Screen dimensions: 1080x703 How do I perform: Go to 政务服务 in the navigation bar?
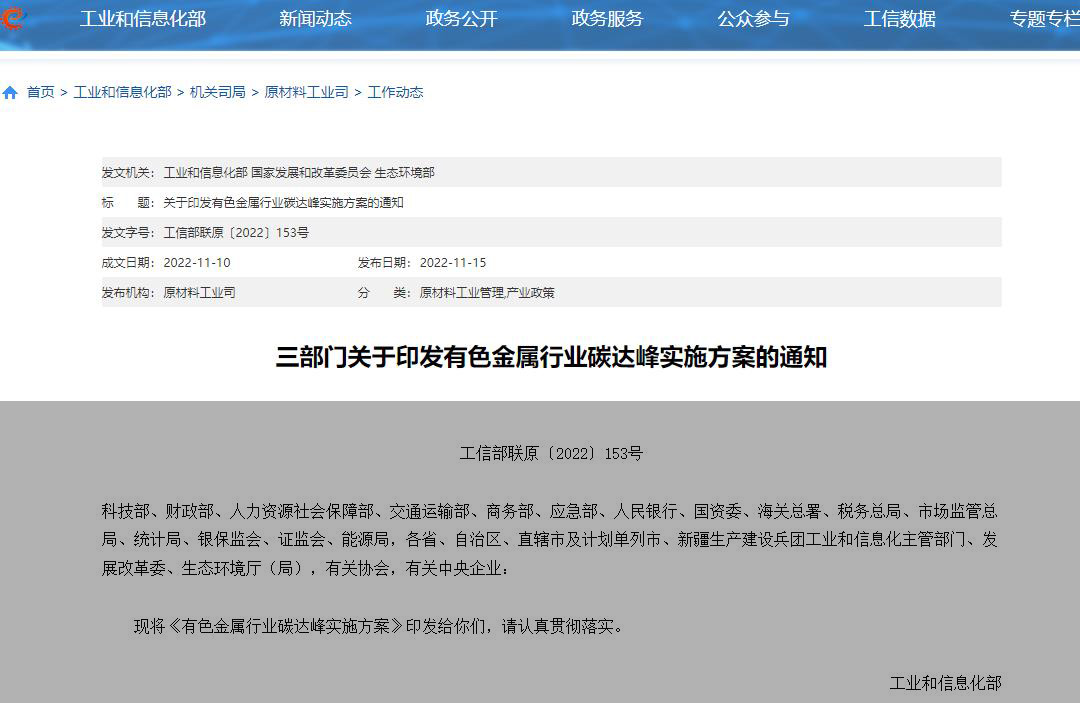(607, 19)
